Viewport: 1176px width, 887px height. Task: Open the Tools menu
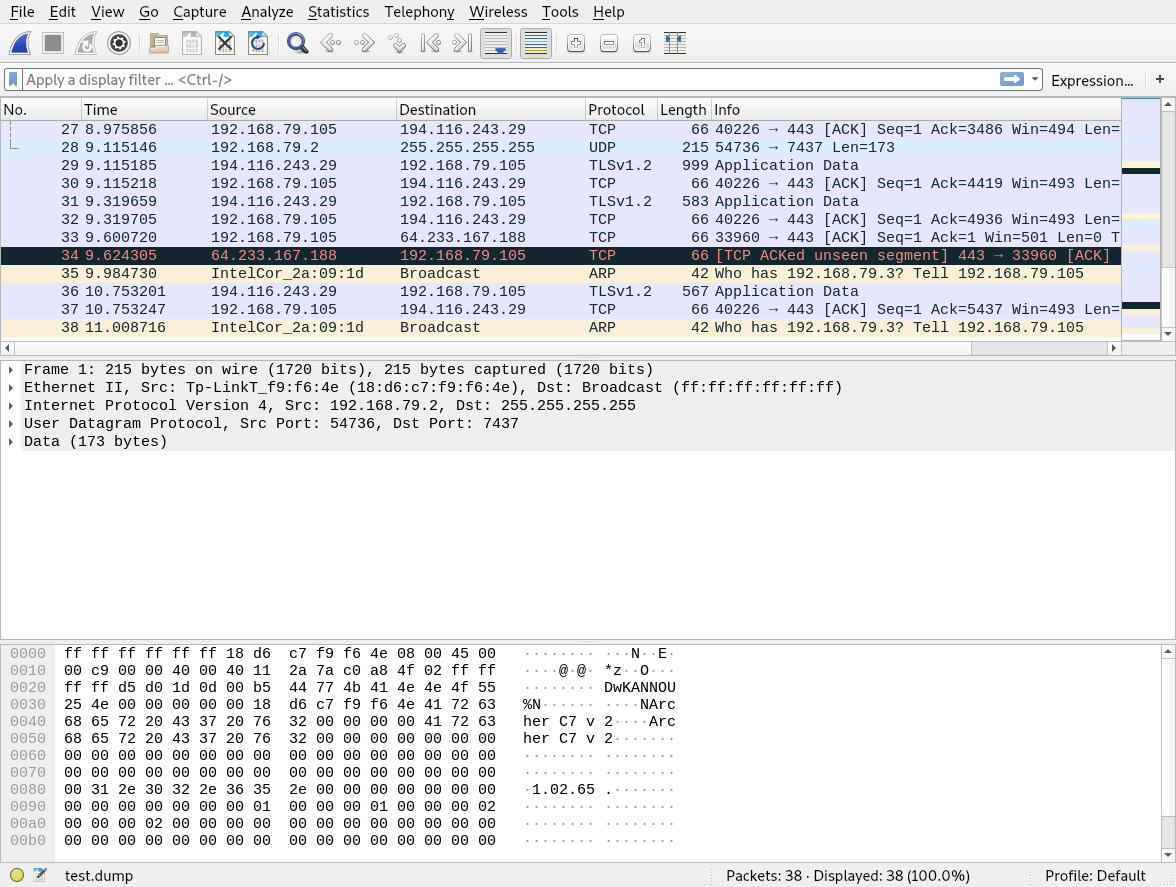[560, 12]
